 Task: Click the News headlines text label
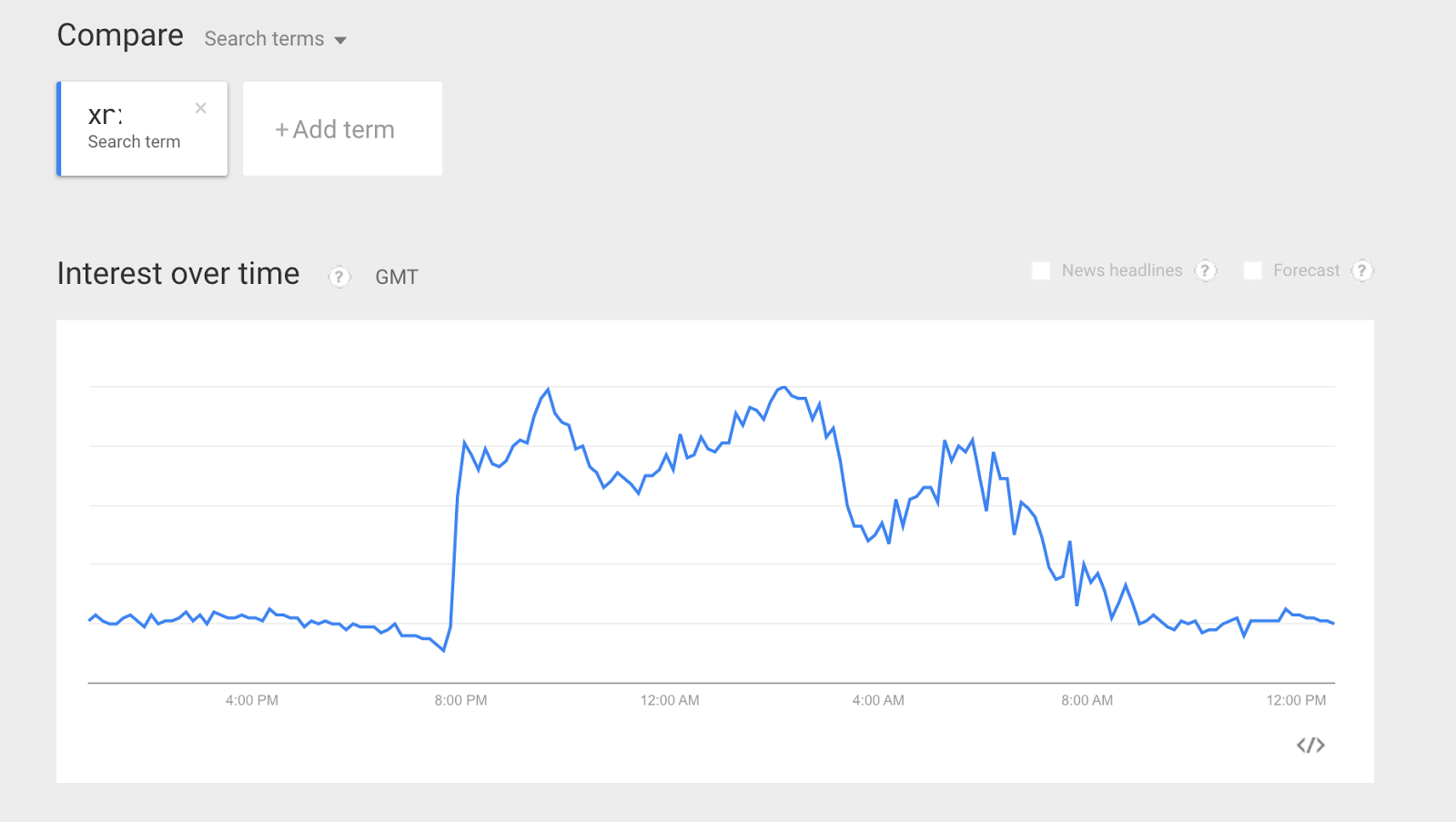pyautogui.click(x=1122, y=270)
